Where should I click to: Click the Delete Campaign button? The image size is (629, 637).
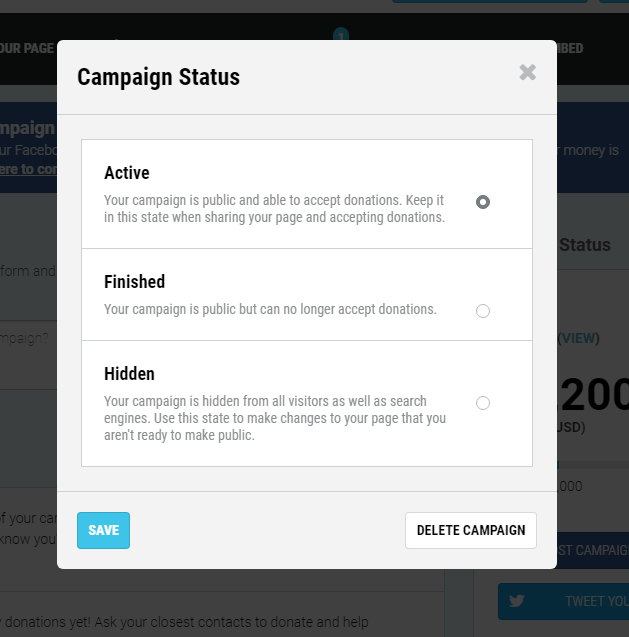click(471, 530)
